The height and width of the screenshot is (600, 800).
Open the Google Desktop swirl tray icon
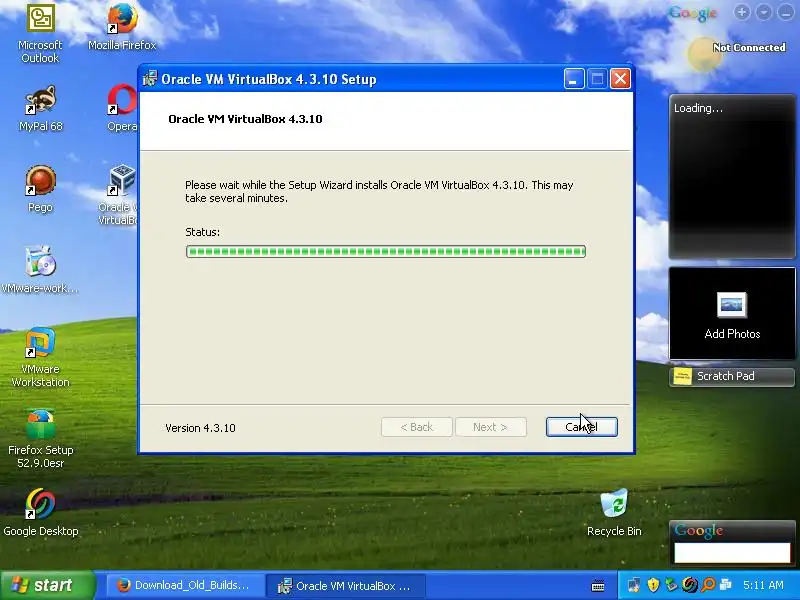coord(689,585)
